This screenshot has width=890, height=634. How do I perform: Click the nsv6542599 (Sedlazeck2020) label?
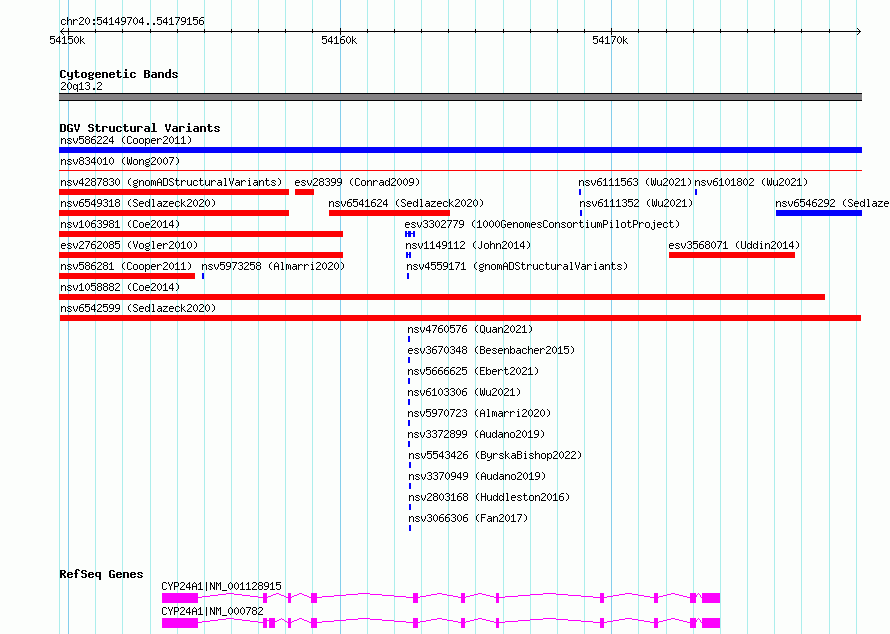click(x=138, y=308)
